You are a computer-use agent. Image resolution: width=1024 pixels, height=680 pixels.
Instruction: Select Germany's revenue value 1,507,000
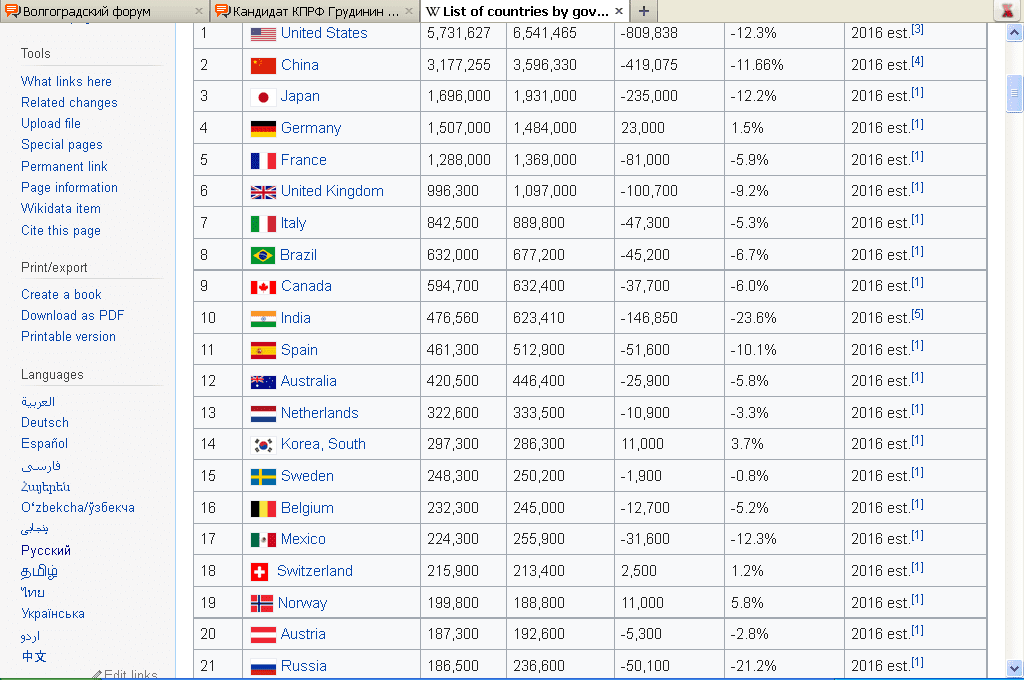pyautogui.click(x=459, y=128)
